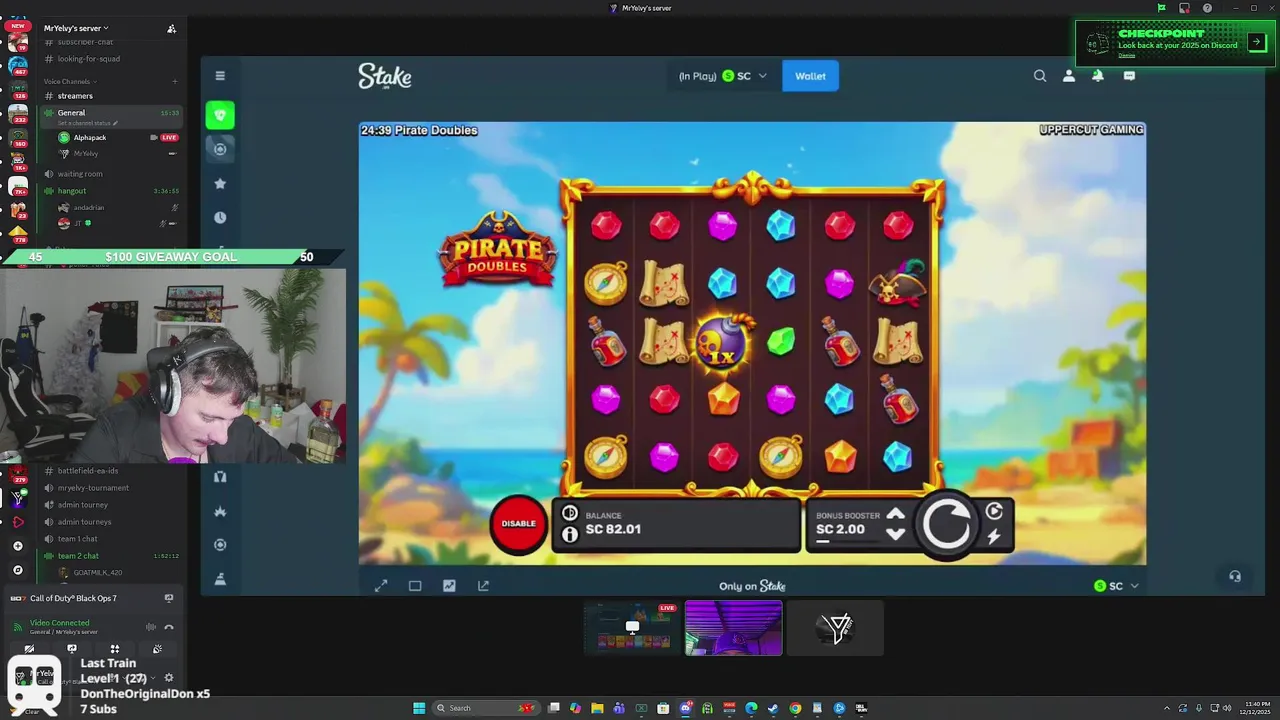The image size is (1280, 720).
Task: Click the Add a Server plus icon
Action: [x=17, y=546]
